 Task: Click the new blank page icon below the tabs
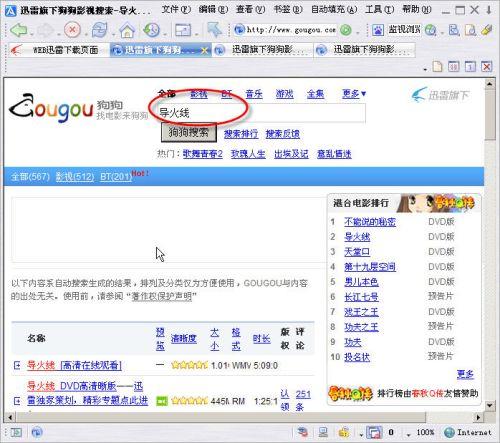click(x=437, y=66)
